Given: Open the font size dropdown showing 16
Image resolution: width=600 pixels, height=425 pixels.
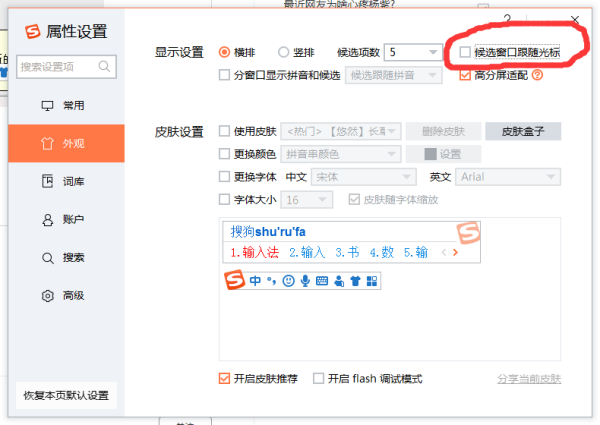Looking at the screenshot, I should pyautogui.click(x=307, y=200).
